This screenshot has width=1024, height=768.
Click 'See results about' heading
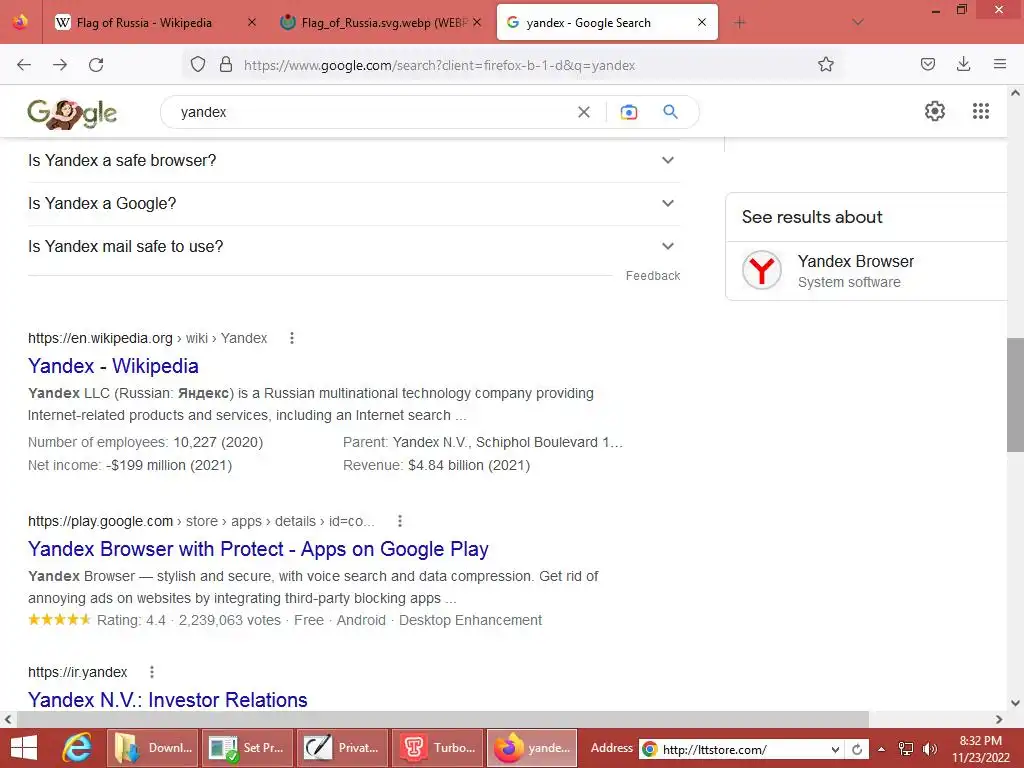[812, 217]
